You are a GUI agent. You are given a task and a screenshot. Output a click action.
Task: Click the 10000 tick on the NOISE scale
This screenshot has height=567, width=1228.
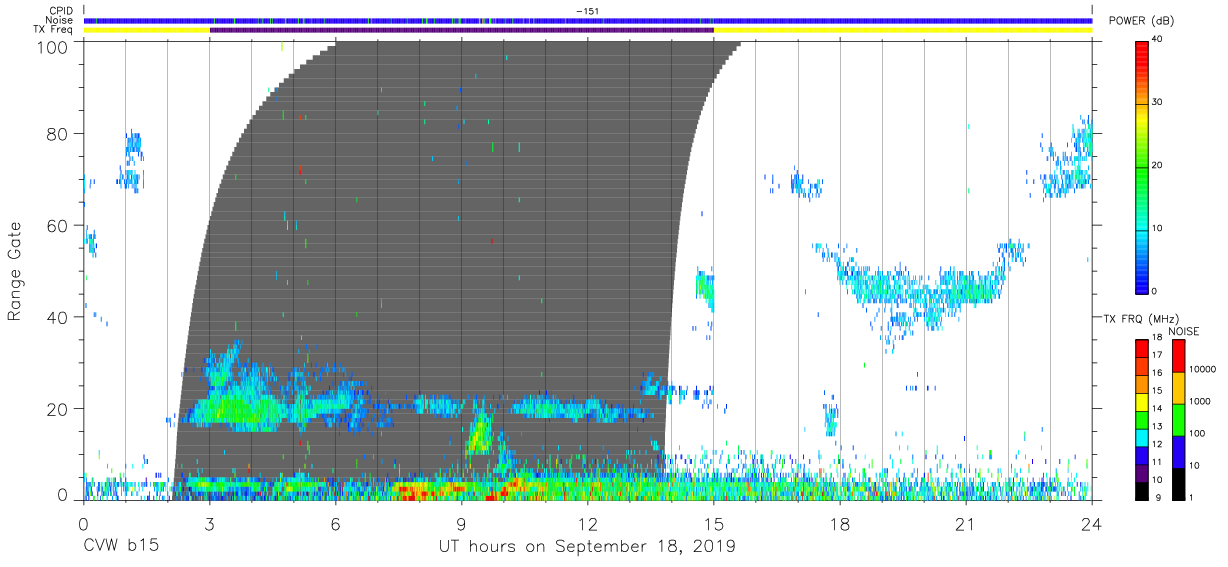coord(1203,369)
